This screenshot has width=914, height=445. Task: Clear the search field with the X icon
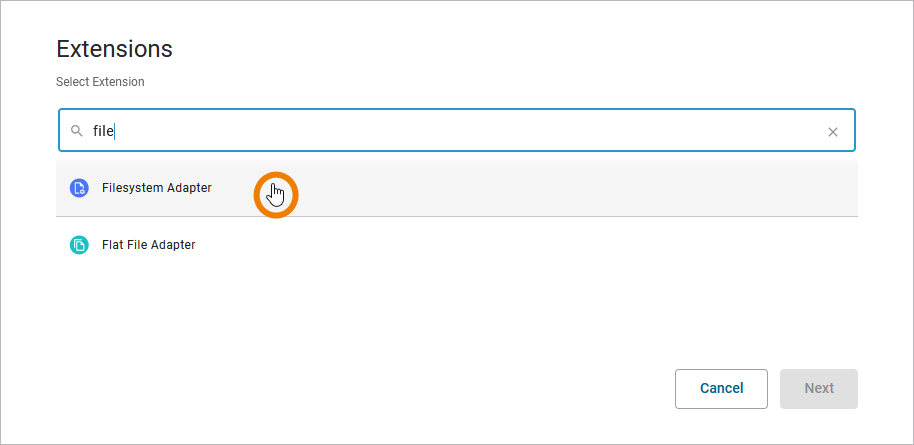pyautogui.click(x=832, y=131)
